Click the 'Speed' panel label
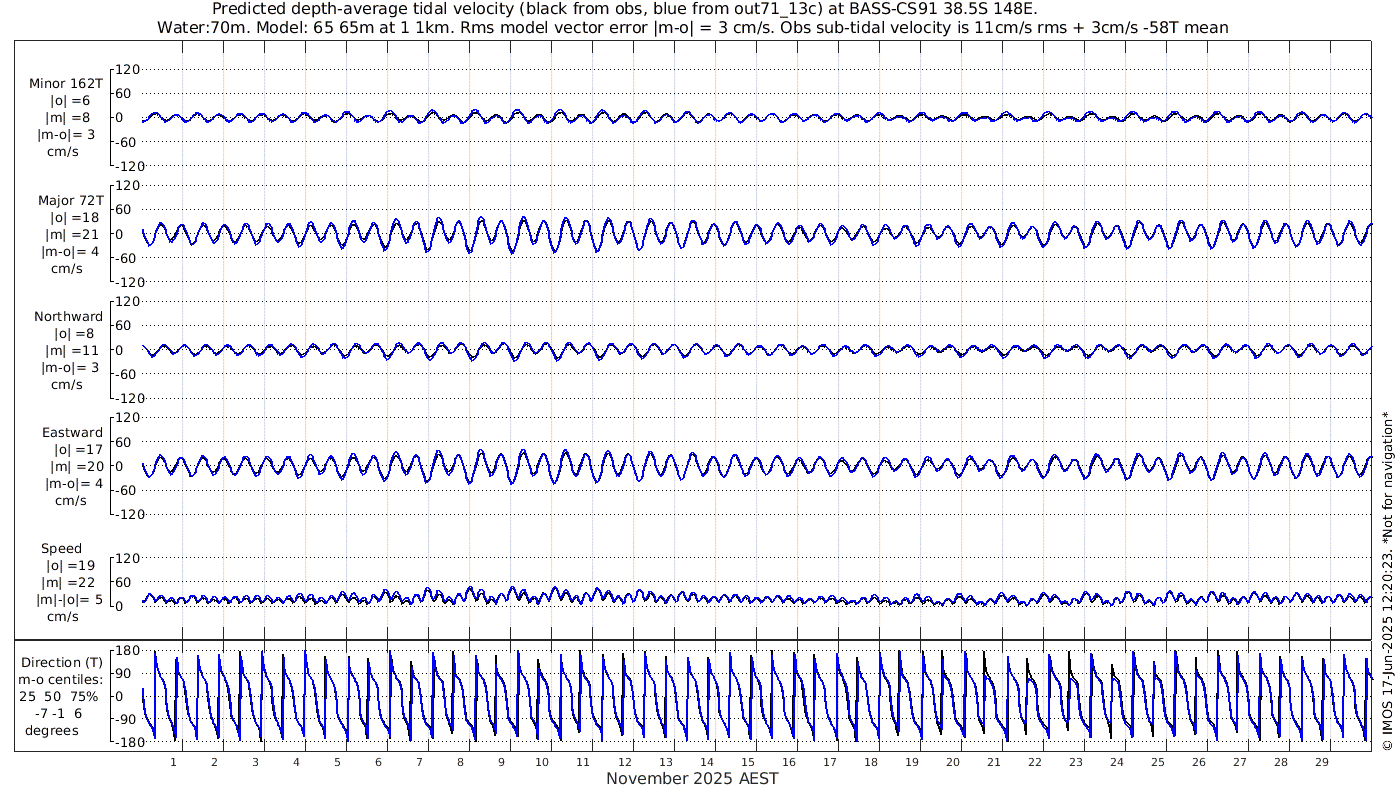This screenshot has width=1400, height=800. 61,549
